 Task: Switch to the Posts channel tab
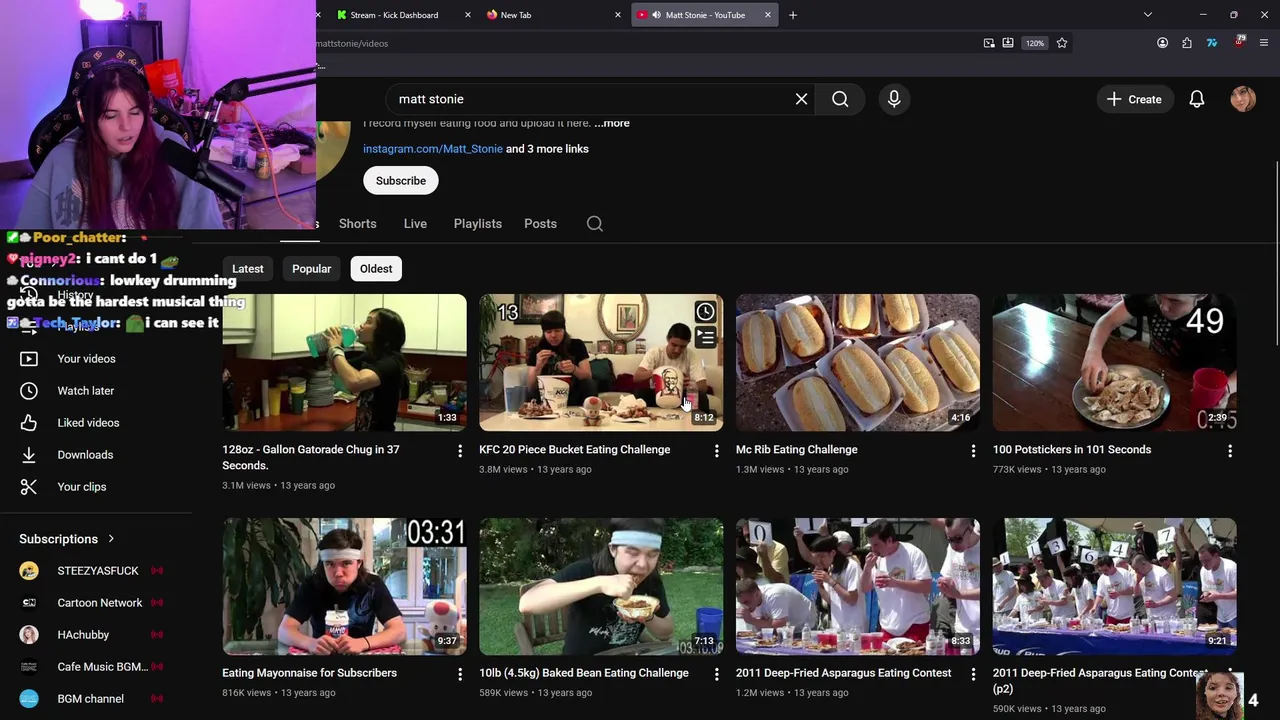pyautogui.click(x=540, y=224)
